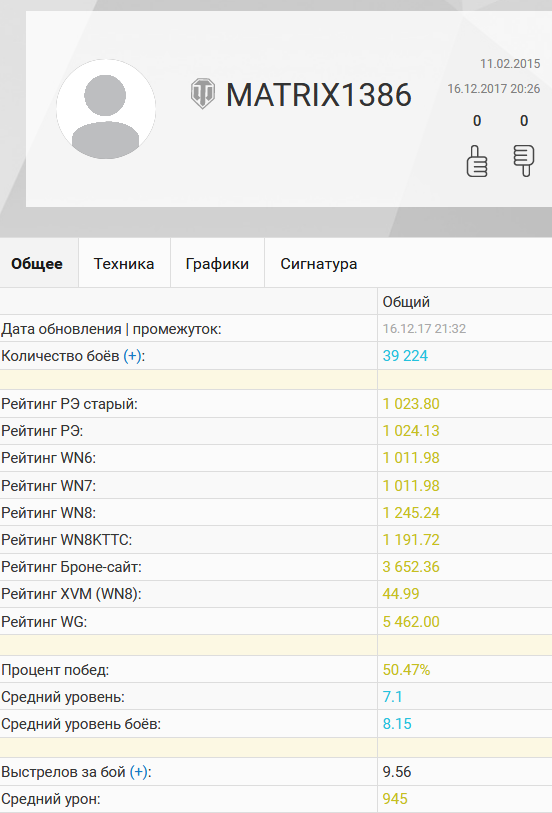Click the win percentage value 50.47%

coord(406,670)
